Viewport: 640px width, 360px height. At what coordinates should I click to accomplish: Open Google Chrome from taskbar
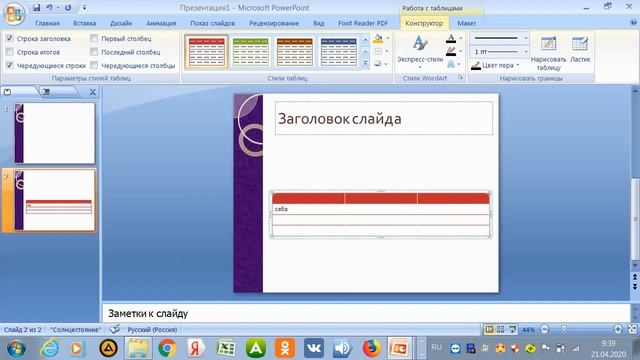(x=167, y=348)
